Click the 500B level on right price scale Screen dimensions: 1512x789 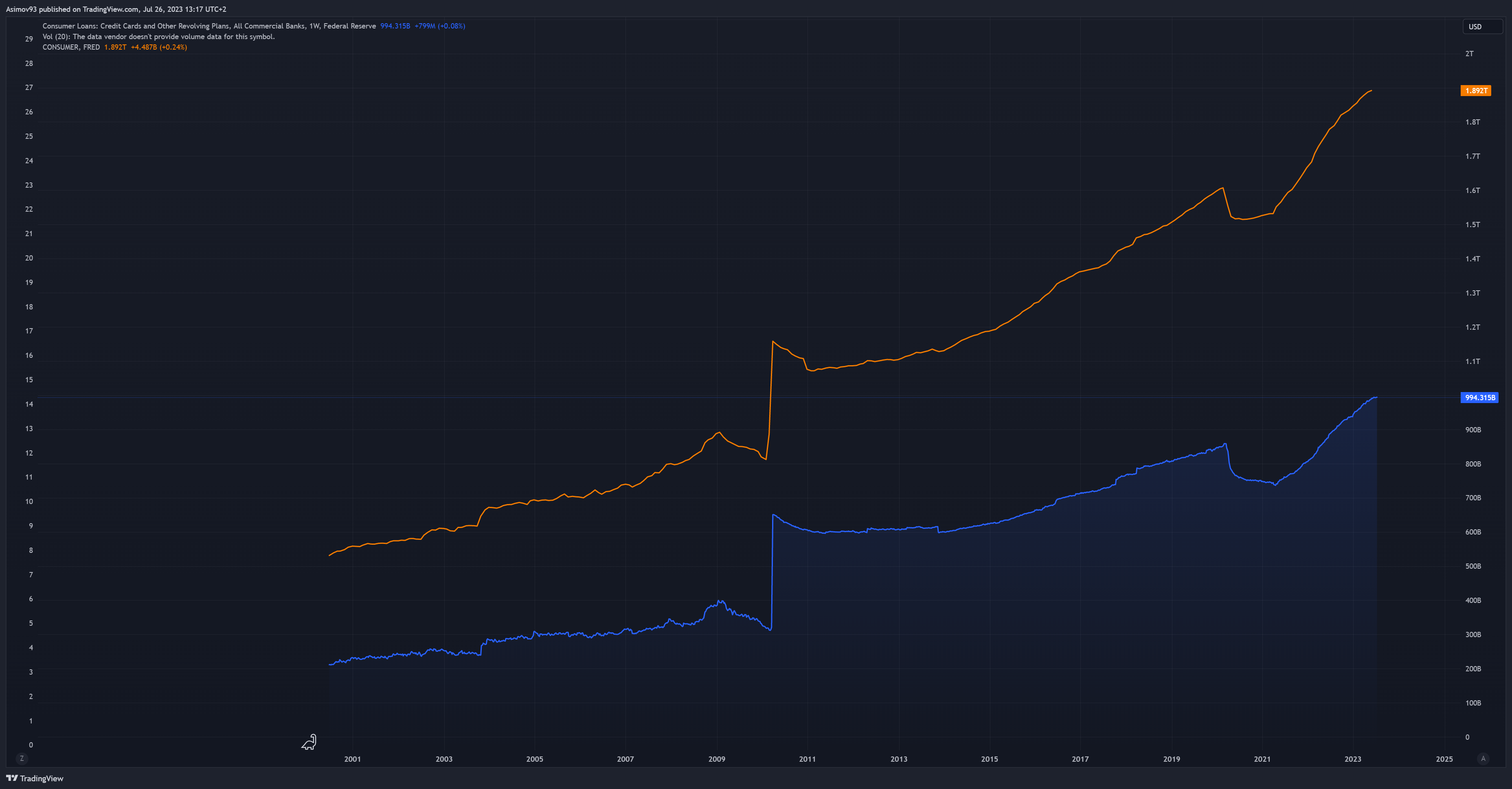(1472, 566)
